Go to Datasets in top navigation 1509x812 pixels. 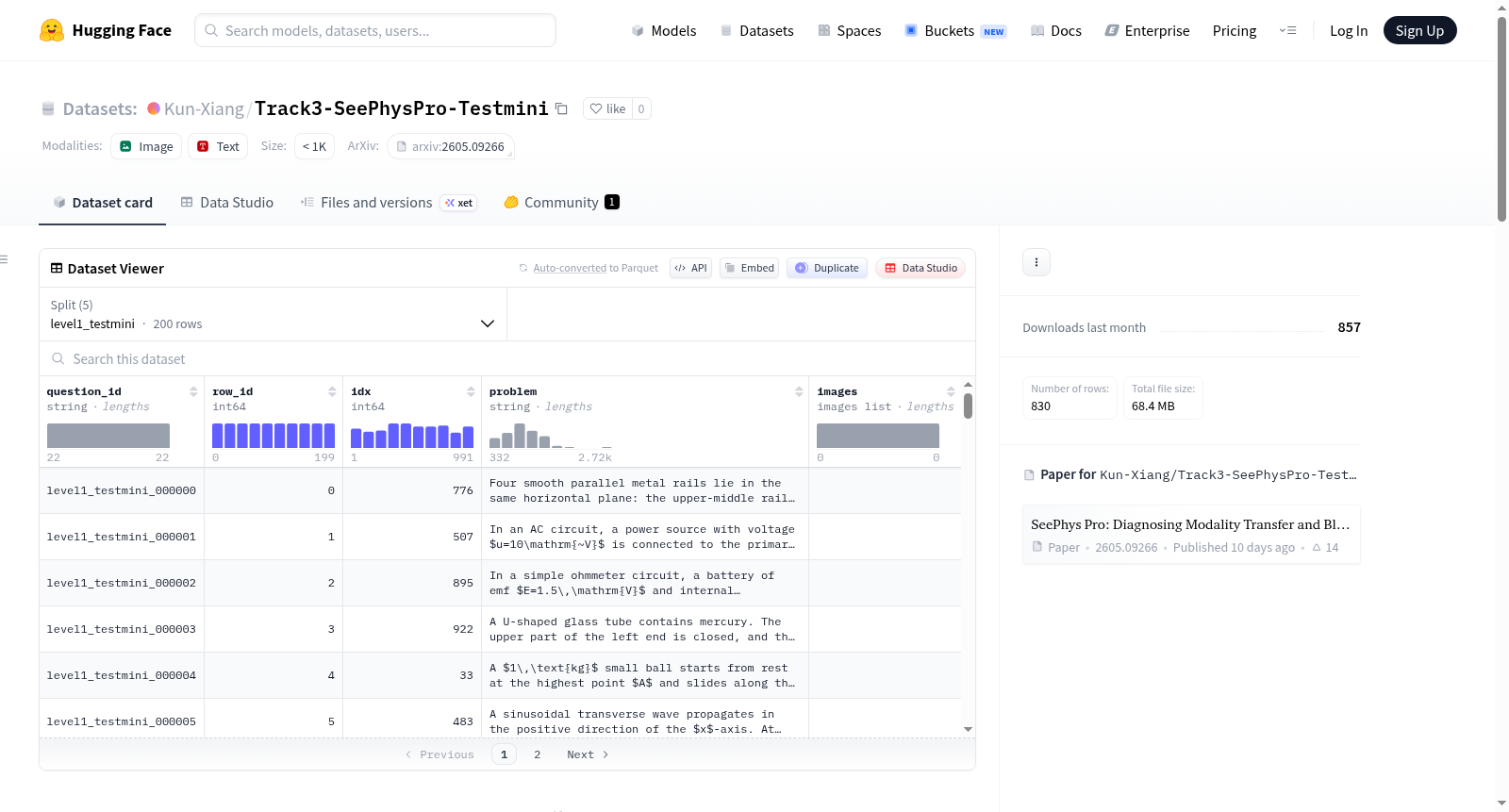[x=756, y=30]
